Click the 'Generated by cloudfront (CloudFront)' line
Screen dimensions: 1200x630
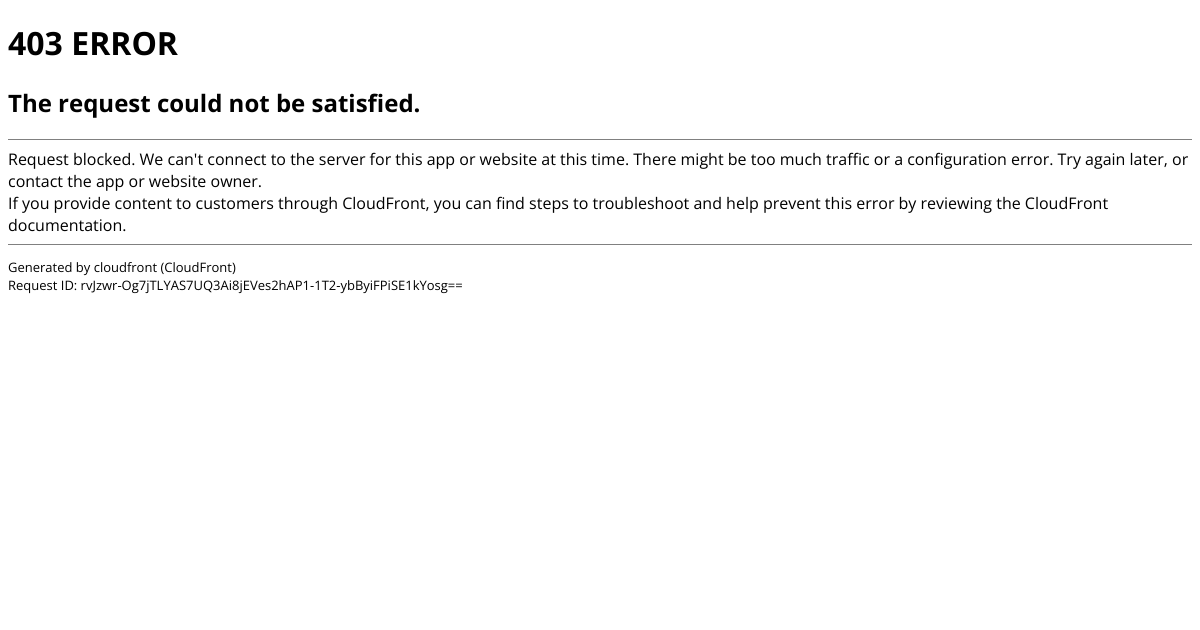coord(122,267)
